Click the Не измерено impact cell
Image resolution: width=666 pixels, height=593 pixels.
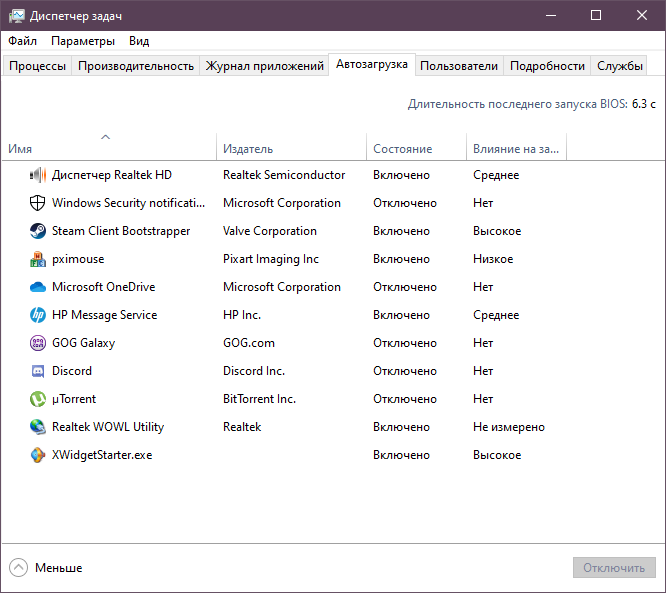point(509,427)
